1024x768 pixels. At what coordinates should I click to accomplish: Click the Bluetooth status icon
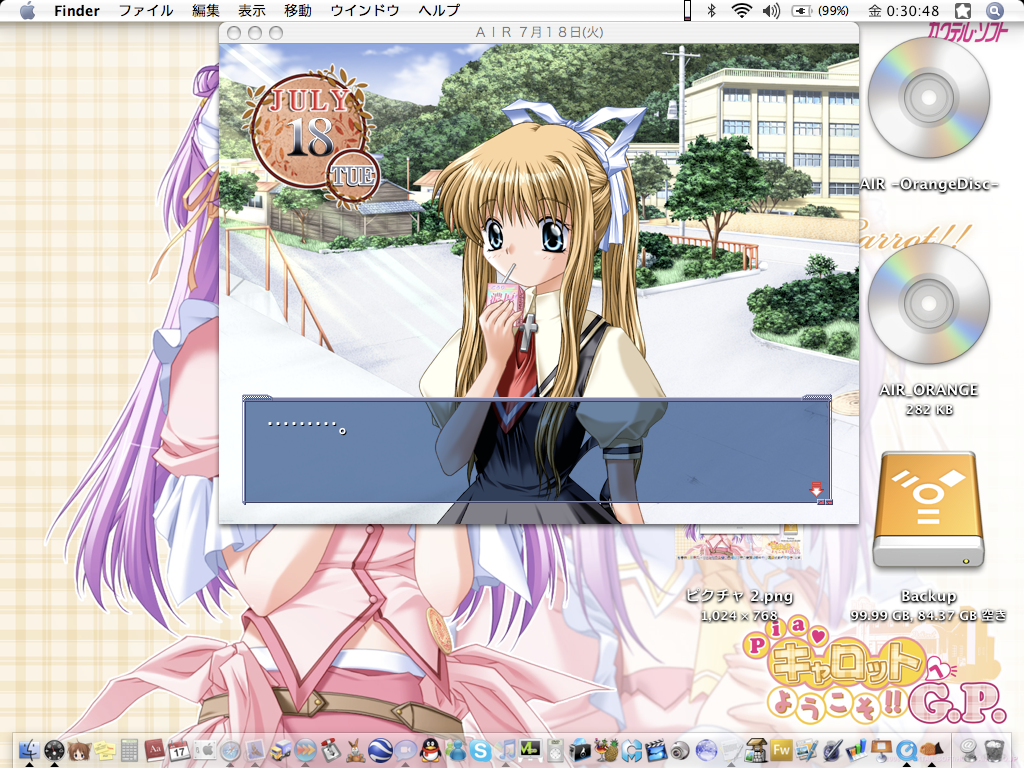[x=712, y=10]
